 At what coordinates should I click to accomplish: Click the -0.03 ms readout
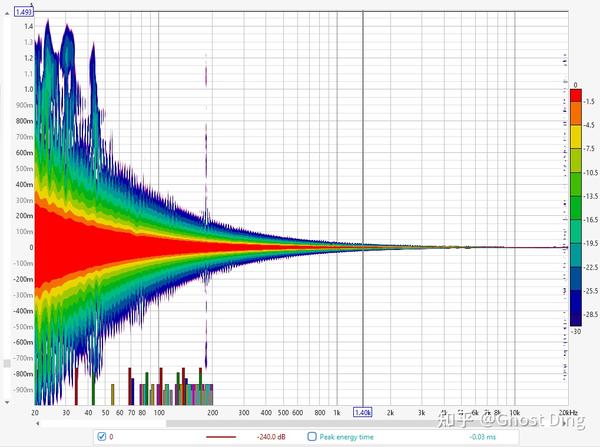pos(482,437)
